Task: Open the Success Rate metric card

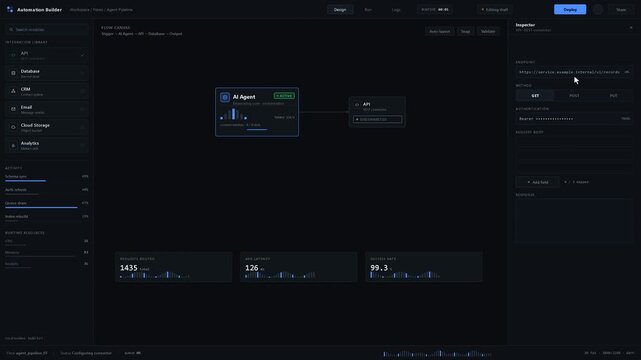Action: (x=424, y=267)
